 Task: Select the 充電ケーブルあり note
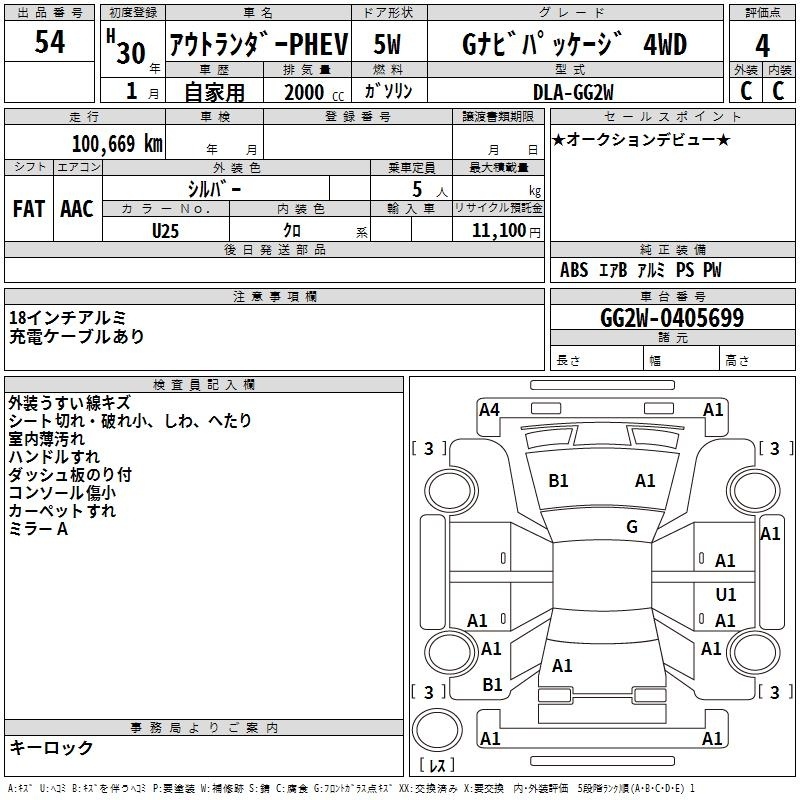point(77,337)
